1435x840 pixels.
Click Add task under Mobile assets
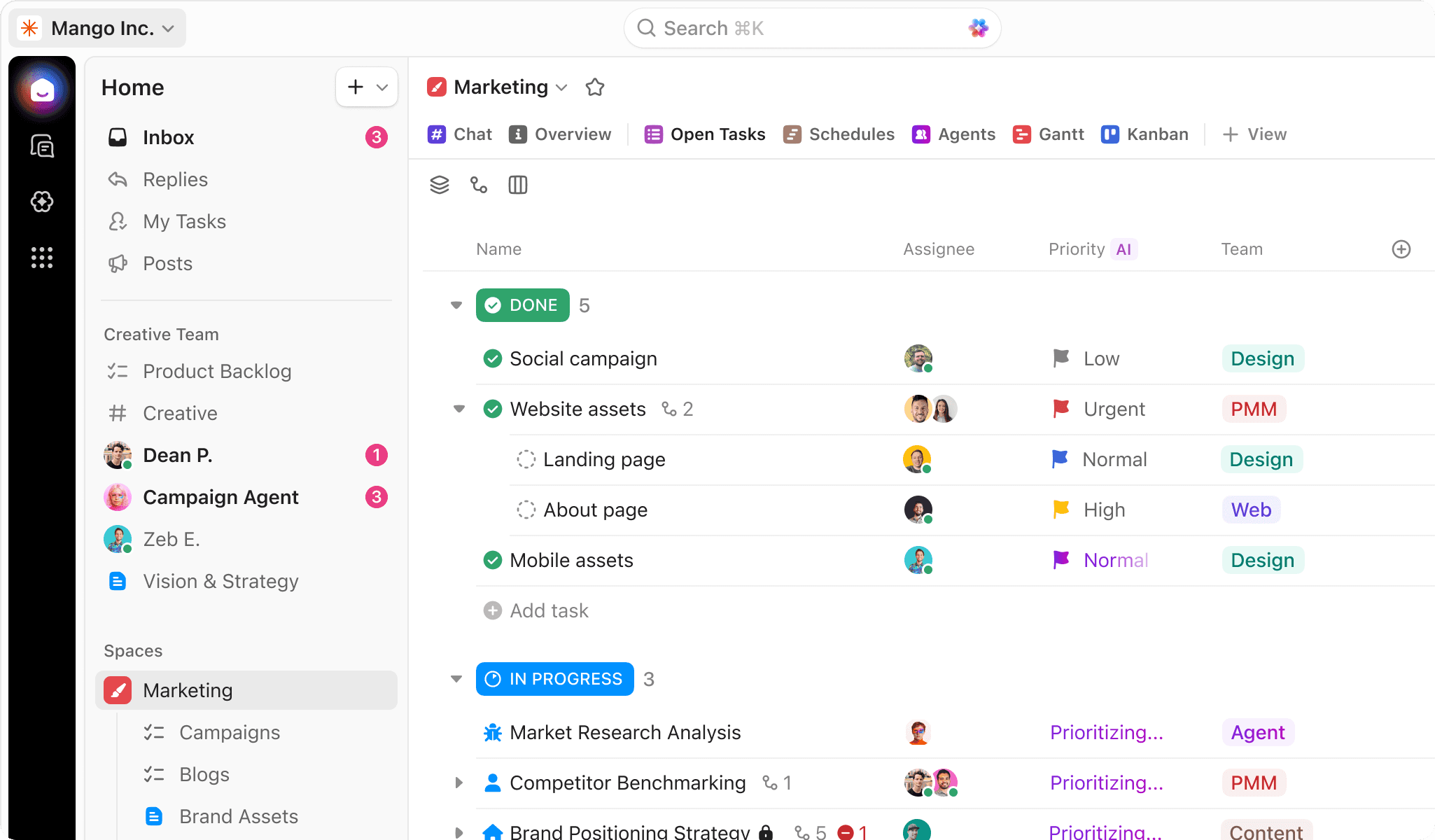pos(536,610)
